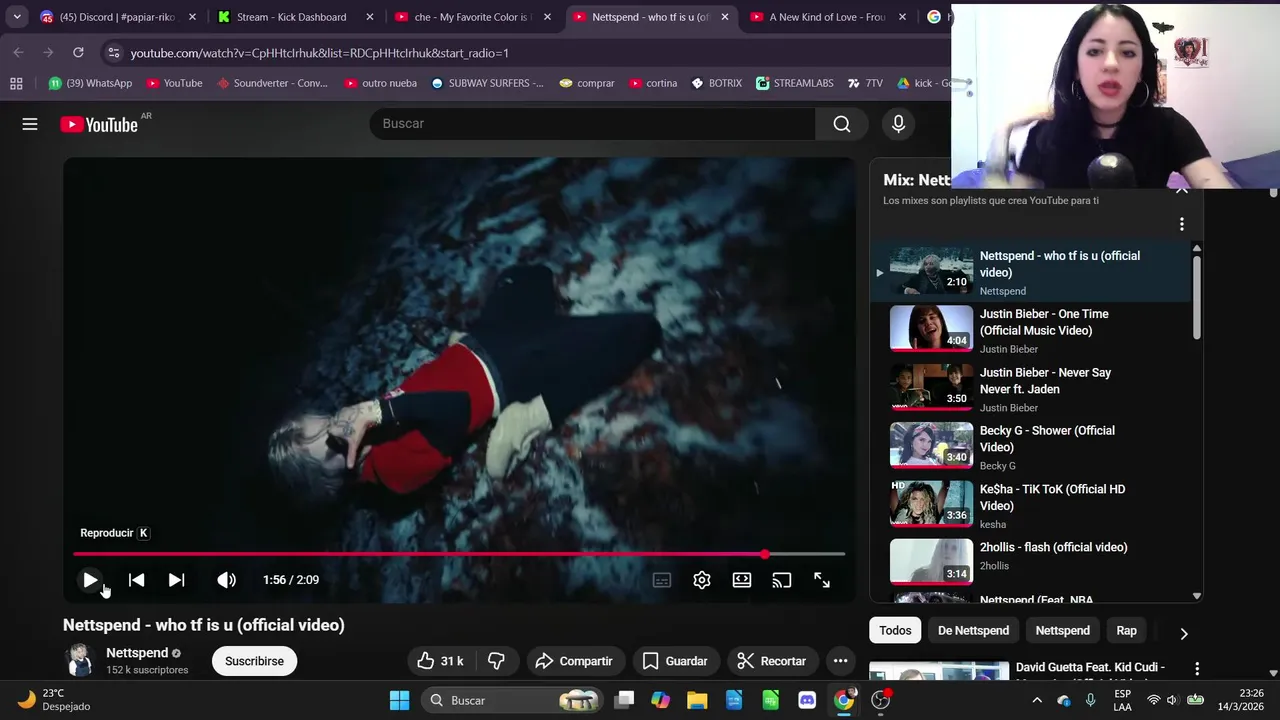Click into the Buscar search field
Screen dimensions: 1280x720
pyautogui.click(x=593, y=124)
